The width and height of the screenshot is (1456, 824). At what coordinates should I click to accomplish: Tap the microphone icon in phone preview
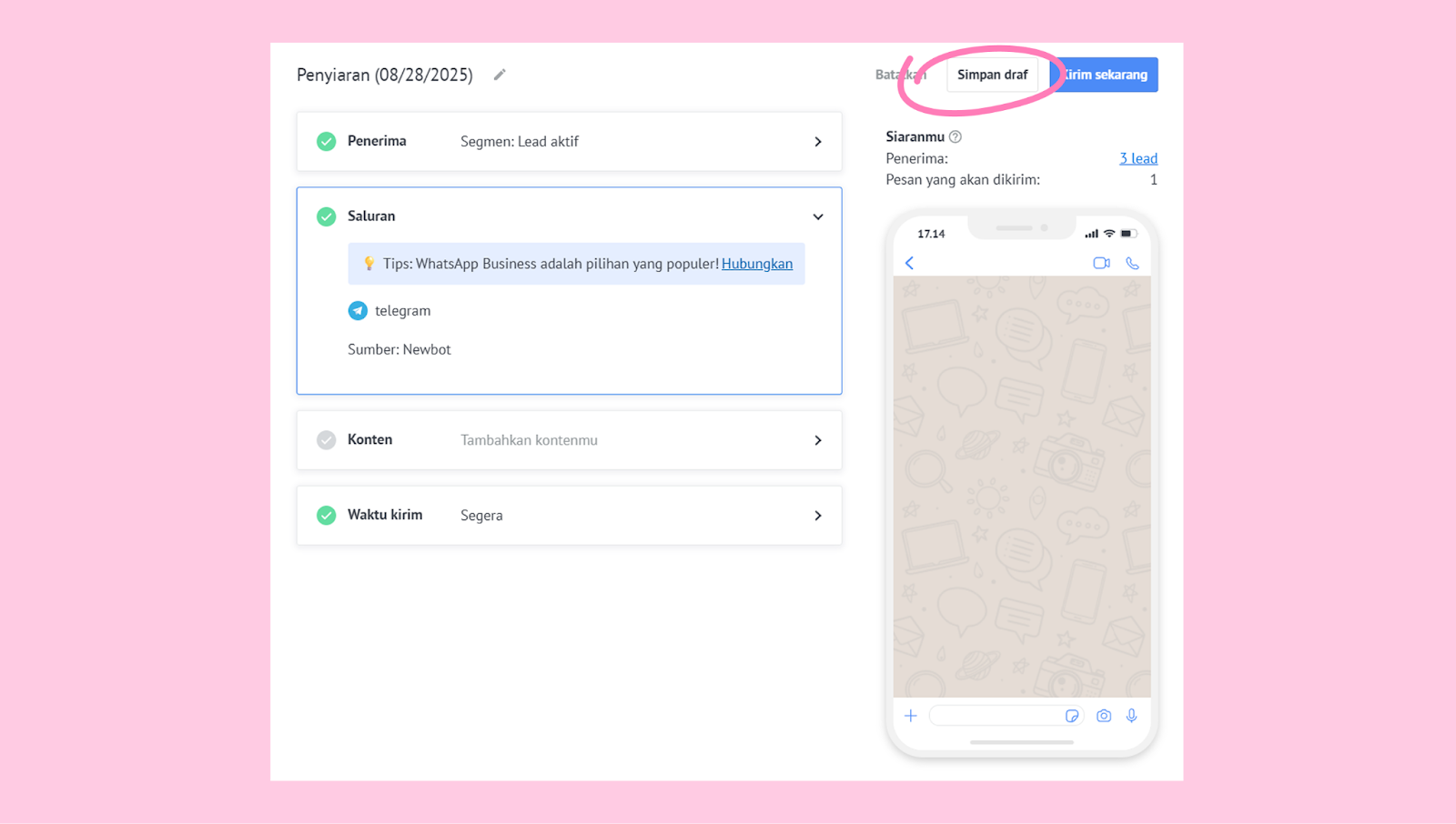tap(1132, 716)
